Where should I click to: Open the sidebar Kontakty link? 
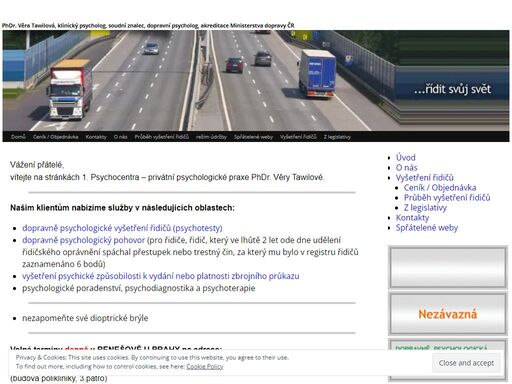[412, 217]
